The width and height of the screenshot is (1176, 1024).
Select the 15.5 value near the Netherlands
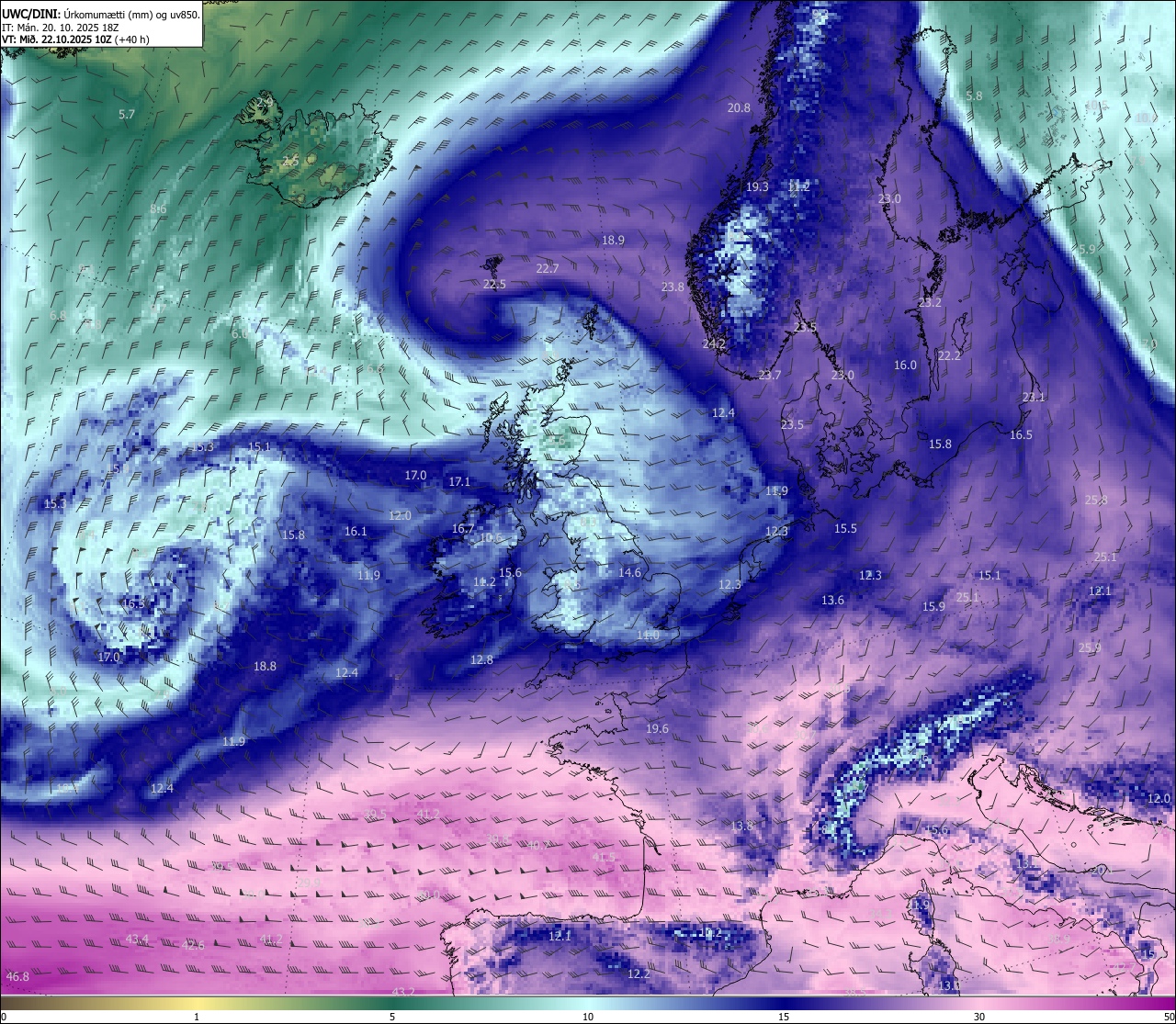pos(845,528)
